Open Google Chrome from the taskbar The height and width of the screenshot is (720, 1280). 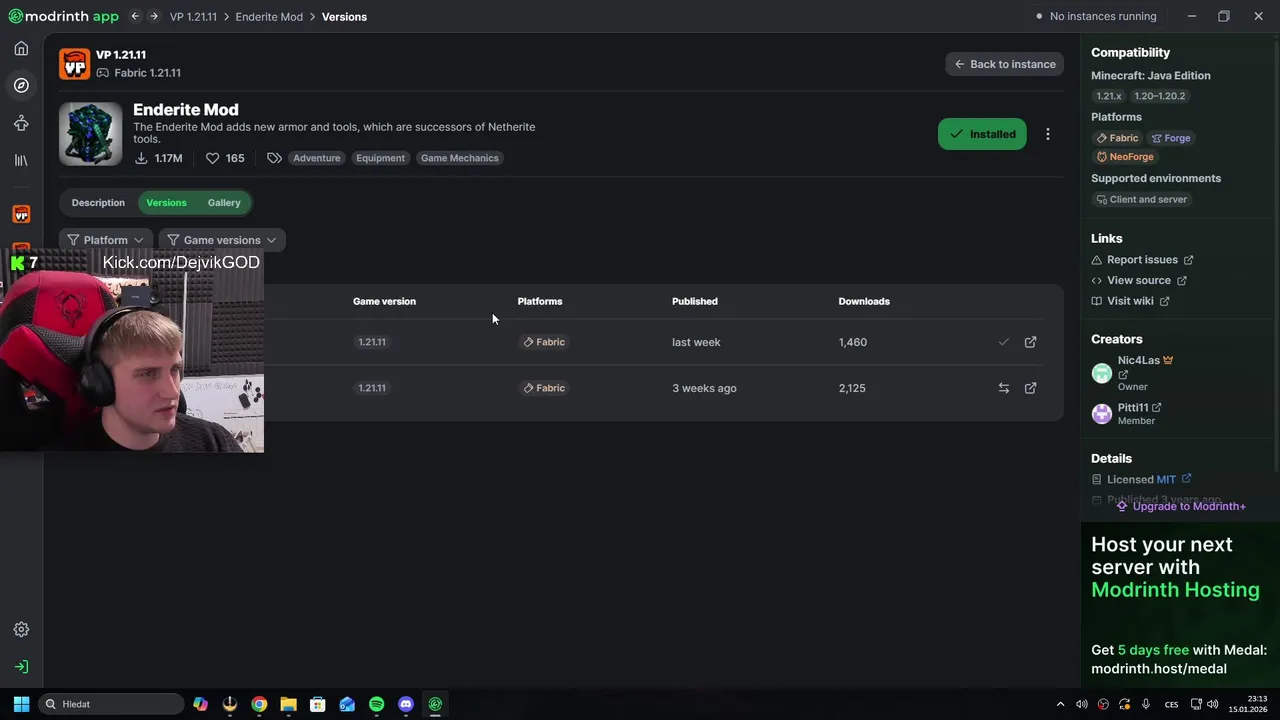[259, 704]
